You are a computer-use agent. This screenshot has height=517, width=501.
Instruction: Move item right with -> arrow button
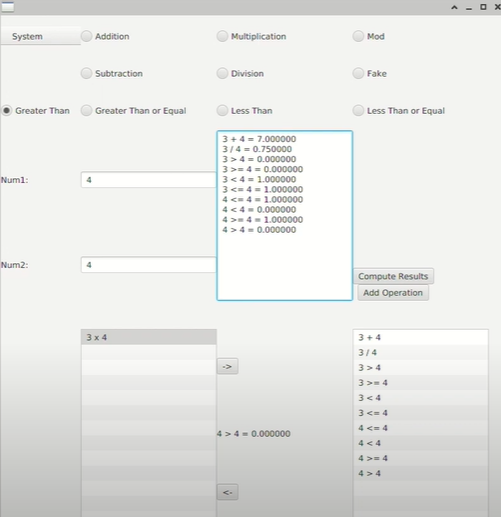click(x=227, y=366)
